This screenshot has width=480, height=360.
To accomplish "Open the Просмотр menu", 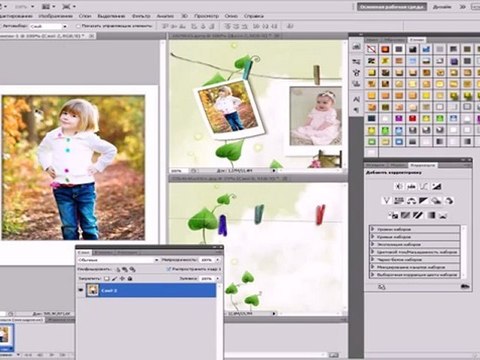I will point(207,16).
